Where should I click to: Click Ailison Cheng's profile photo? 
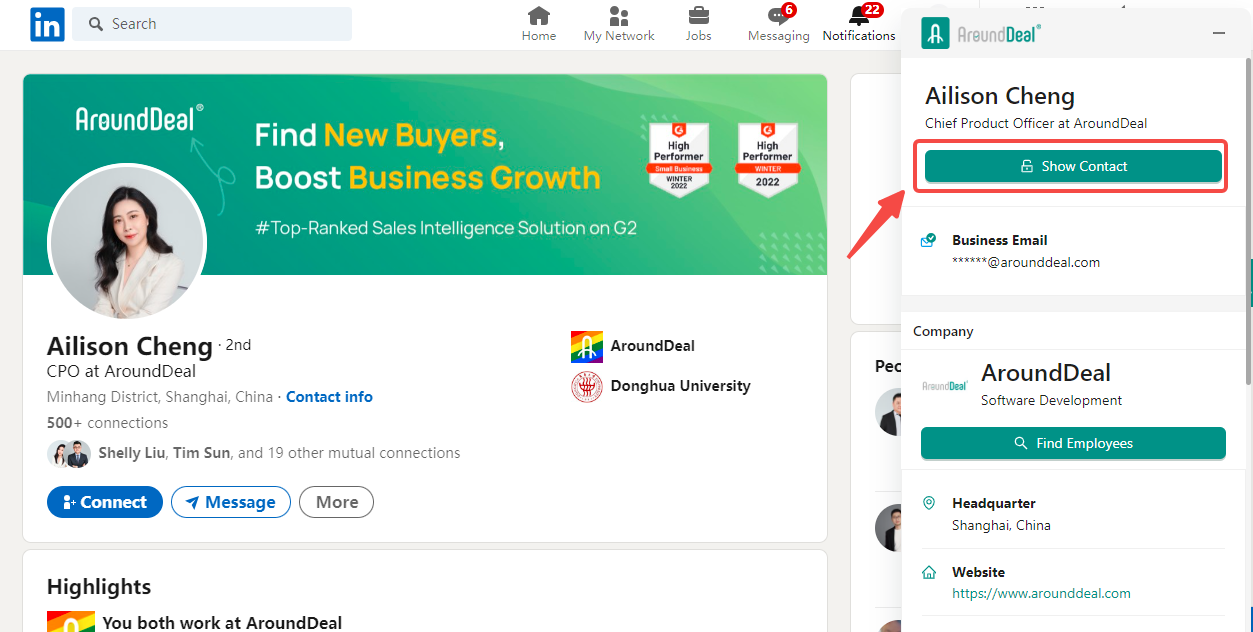coord(127,243)
